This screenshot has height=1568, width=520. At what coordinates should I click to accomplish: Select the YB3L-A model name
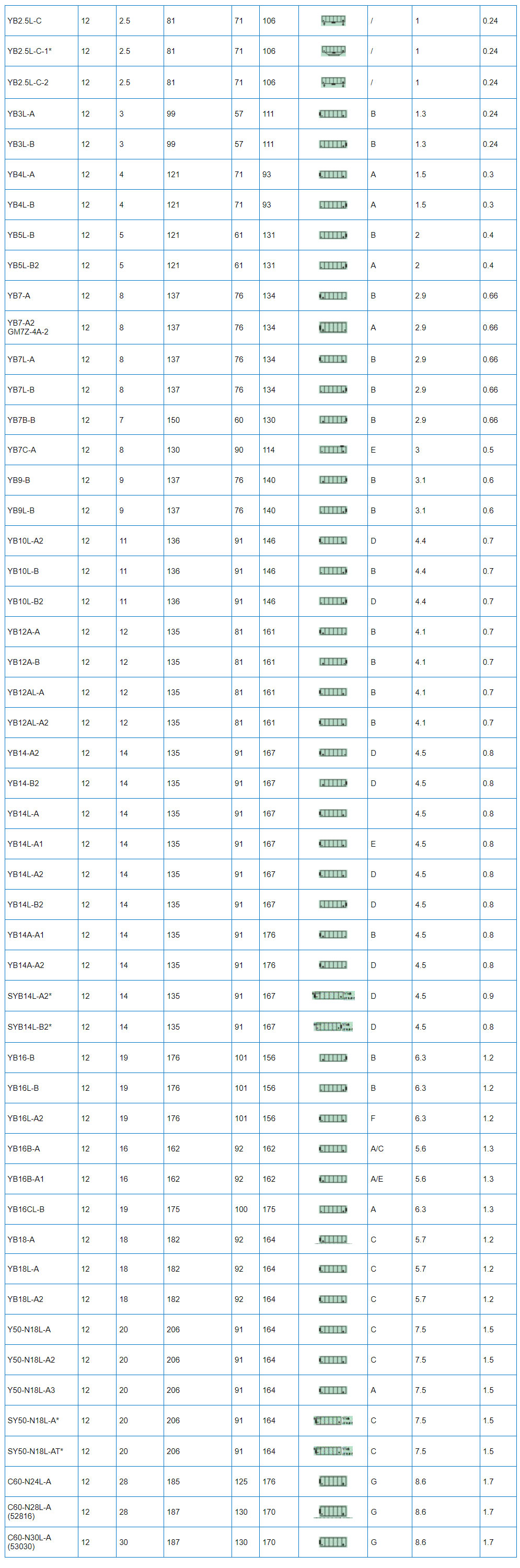point(21,114)
